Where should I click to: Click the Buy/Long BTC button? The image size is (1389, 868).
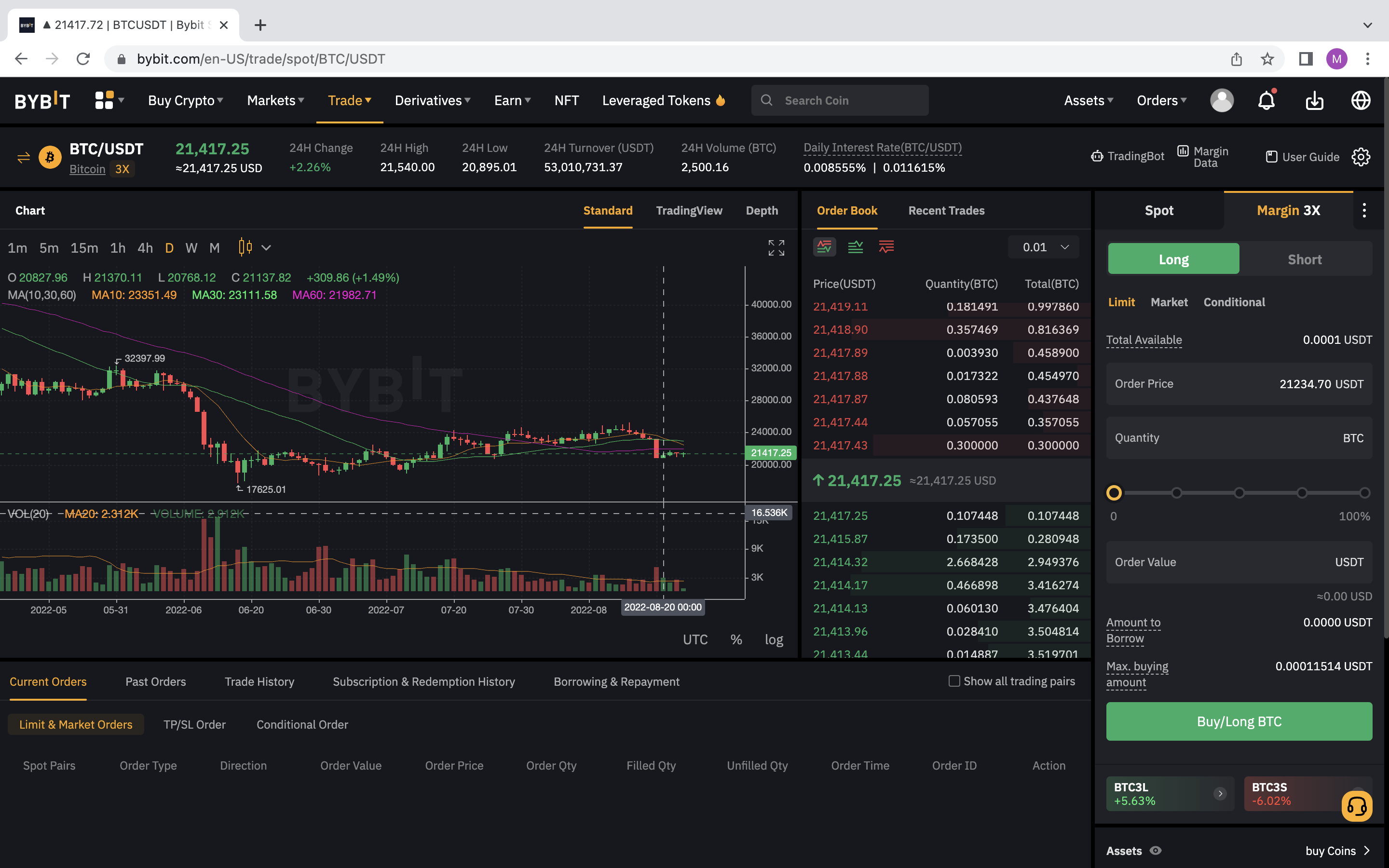point(1239,721)
